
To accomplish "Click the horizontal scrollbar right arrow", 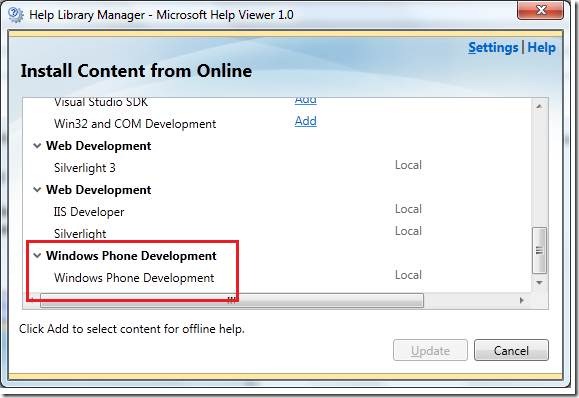I will [521, 301].
